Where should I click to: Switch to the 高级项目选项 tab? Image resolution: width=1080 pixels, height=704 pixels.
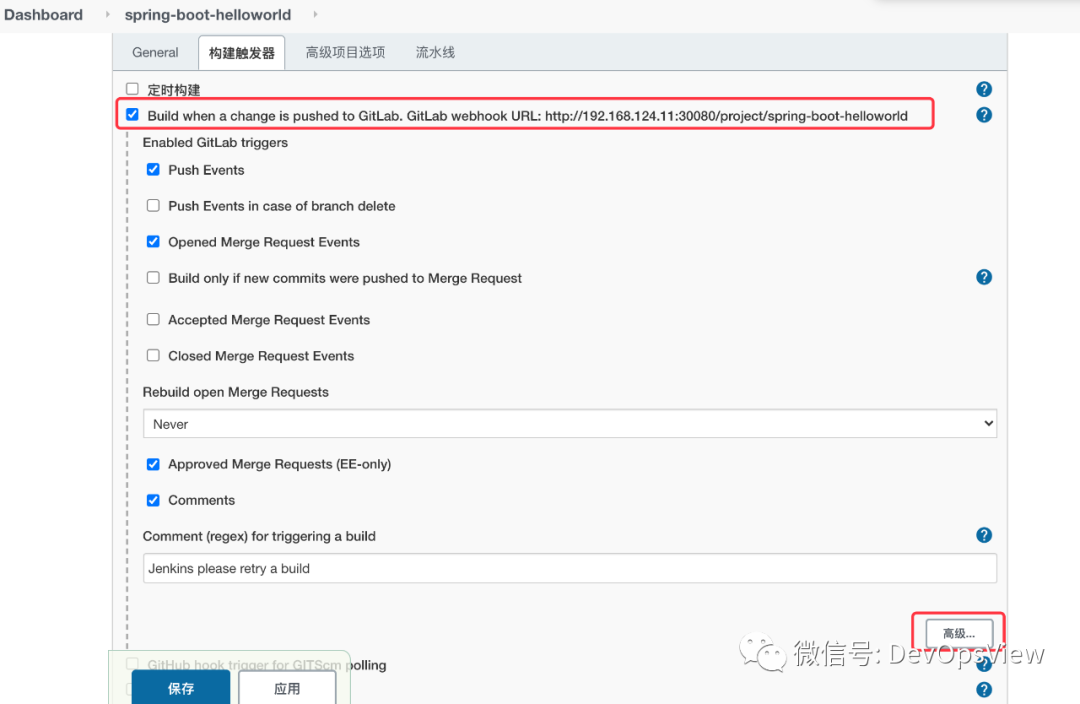pos(345,52)
